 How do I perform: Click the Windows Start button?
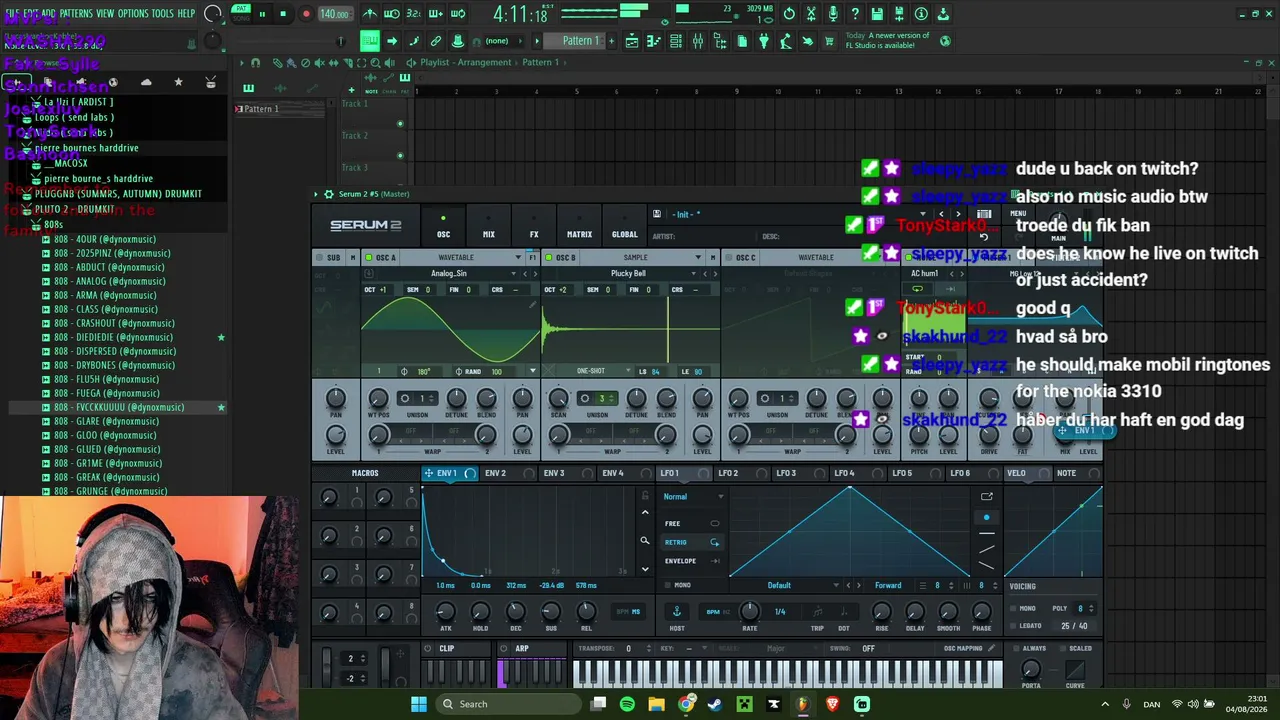419,704
